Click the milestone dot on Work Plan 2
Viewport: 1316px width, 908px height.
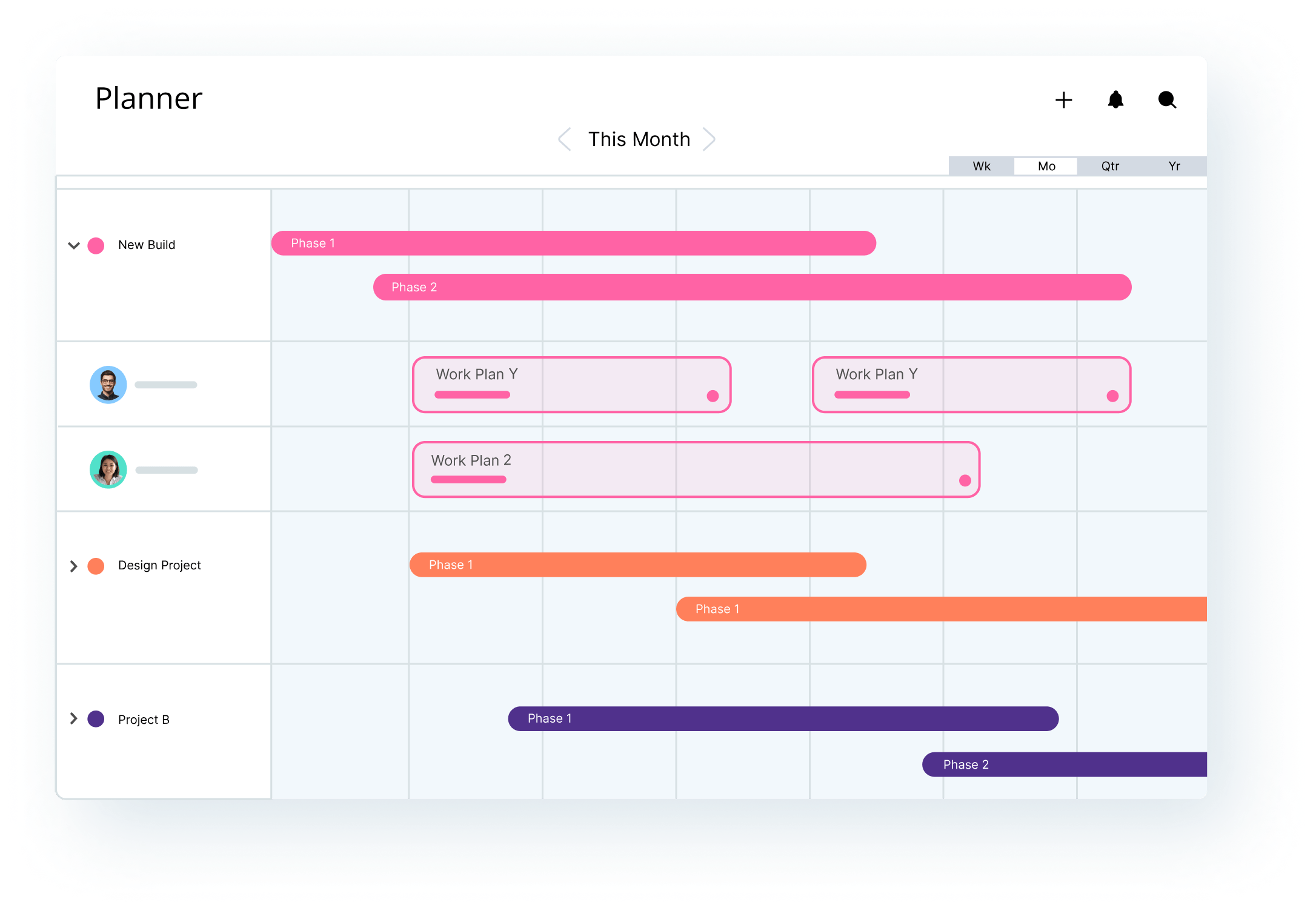tap(964, 480)
